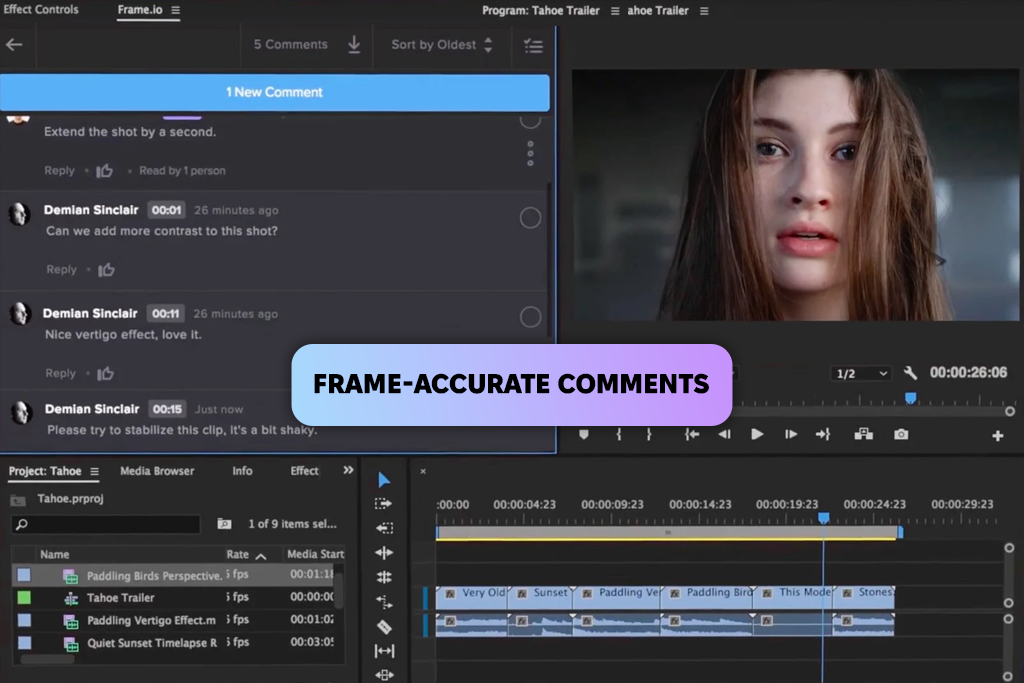Image resolution: width=1024 pixels, height=683 pixels.
Task: Select the Track Select Forward tool
Action: (384, 503)
